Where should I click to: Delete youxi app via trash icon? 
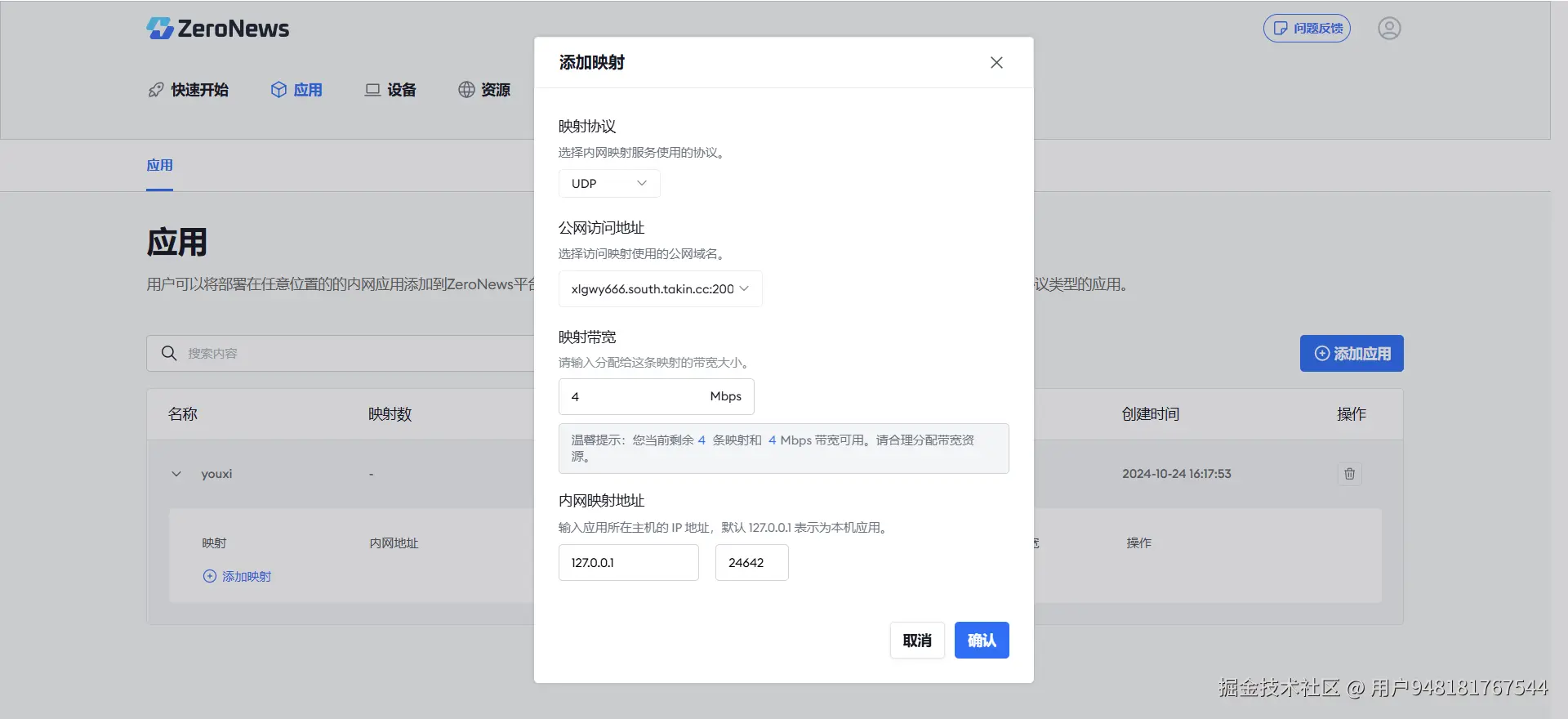[1349, 474]
